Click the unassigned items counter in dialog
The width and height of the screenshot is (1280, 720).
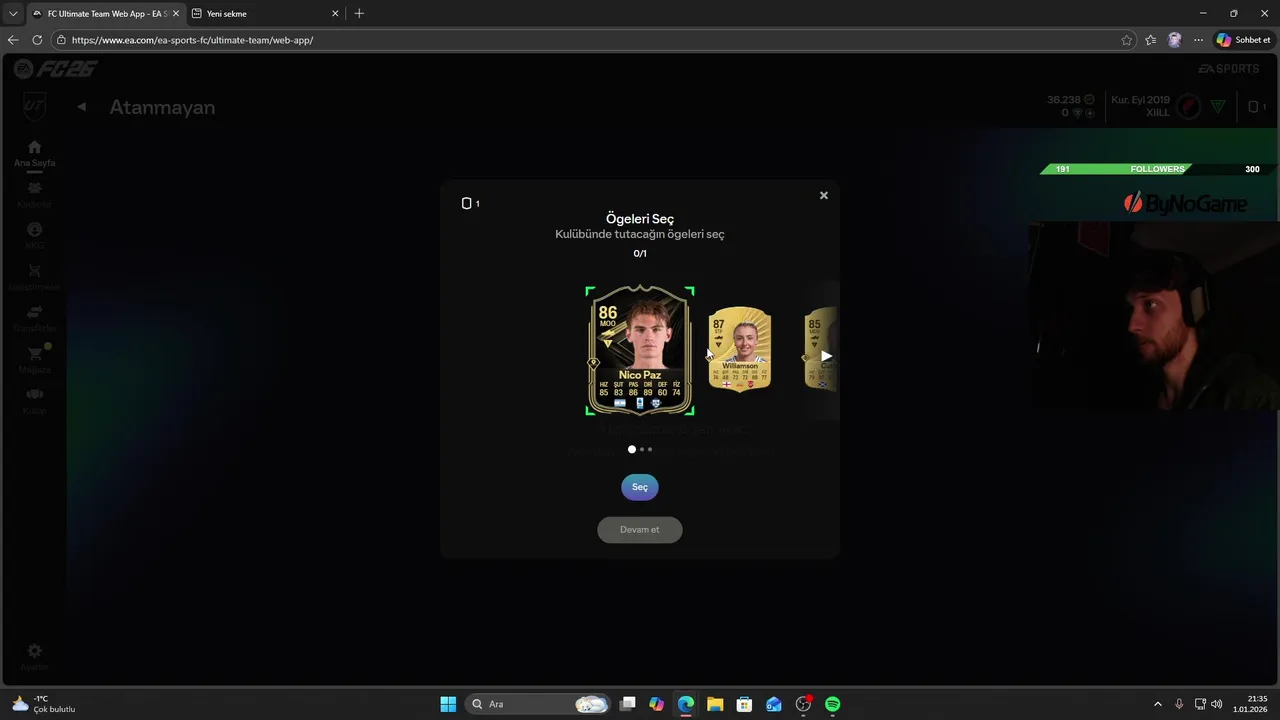470,203
